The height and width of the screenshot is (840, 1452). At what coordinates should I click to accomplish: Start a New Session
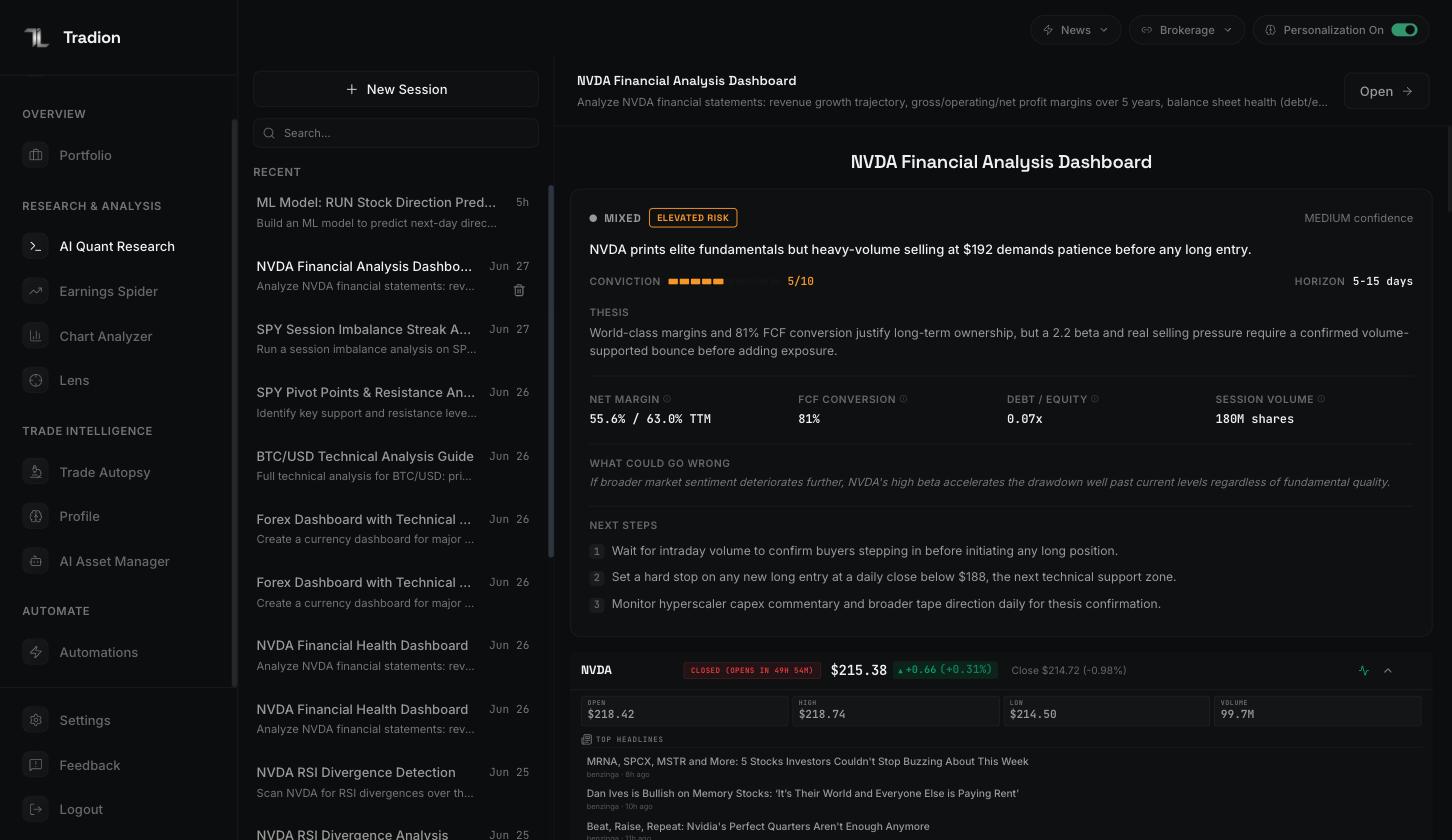[x=396, y=89]
